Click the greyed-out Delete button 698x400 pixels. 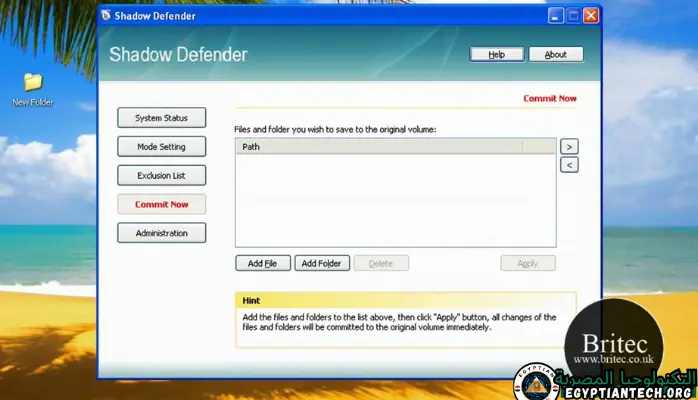(x=381, y=263)
